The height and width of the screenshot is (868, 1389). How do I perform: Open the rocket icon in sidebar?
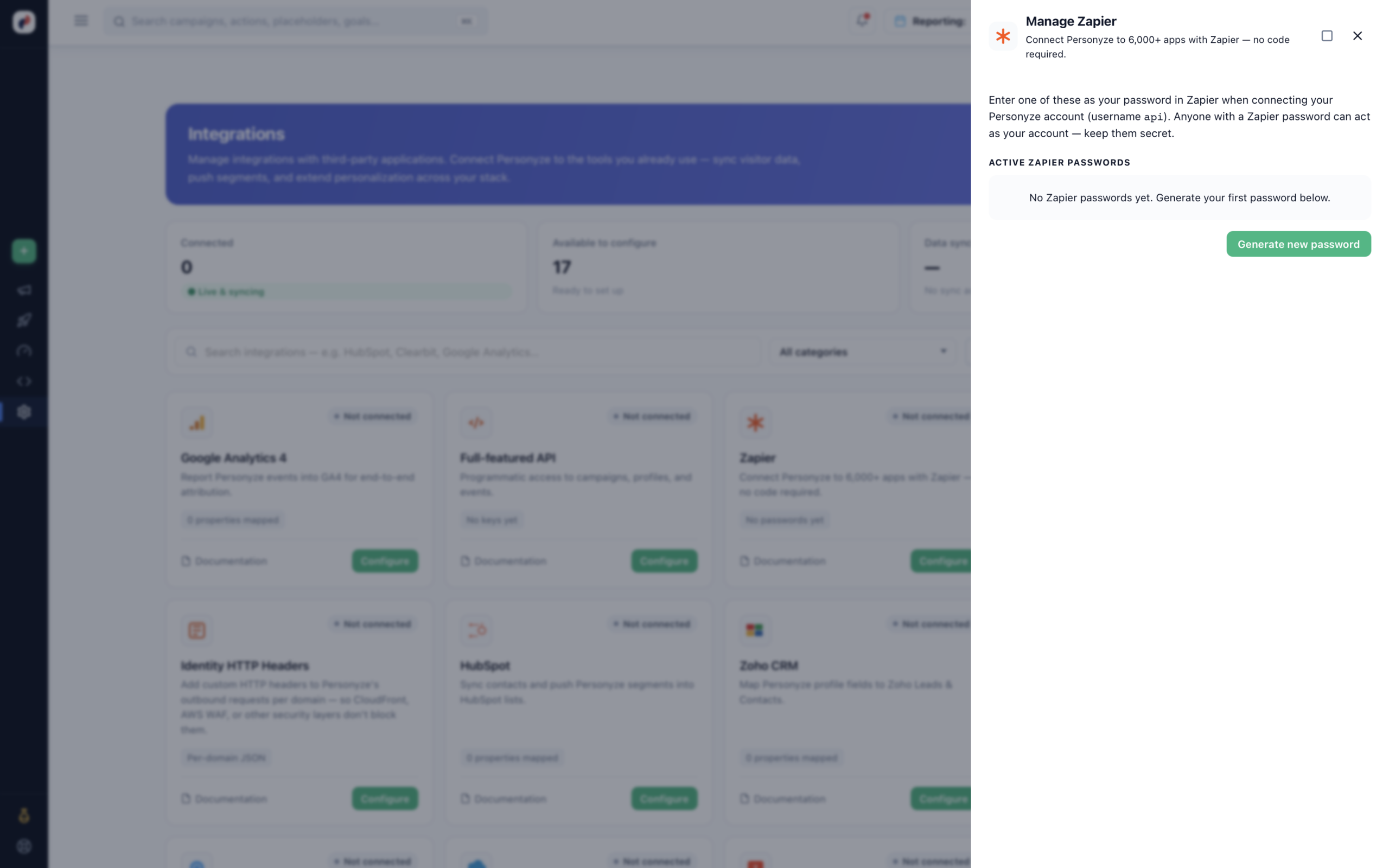click(x=24, y=320)
